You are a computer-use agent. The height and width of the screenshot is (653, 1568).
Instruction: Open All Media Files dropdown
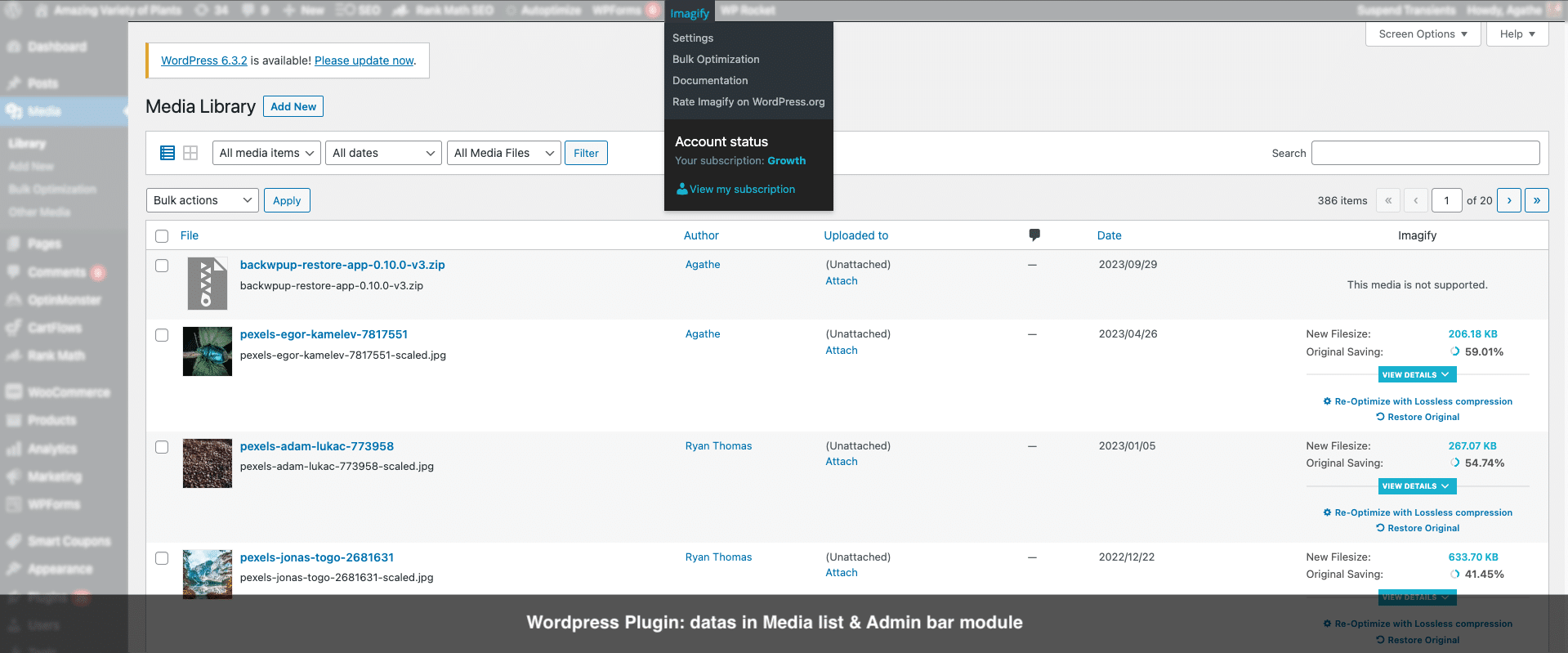(504, 153)
